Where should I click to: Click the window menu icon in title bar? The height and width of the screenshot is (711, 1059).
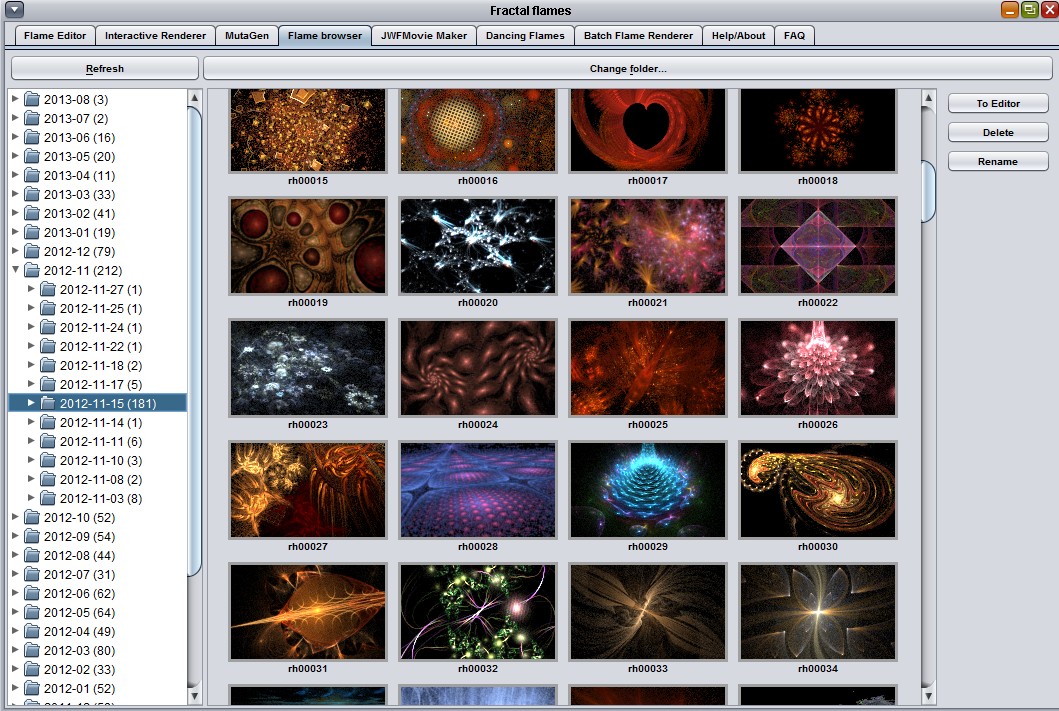14,10
